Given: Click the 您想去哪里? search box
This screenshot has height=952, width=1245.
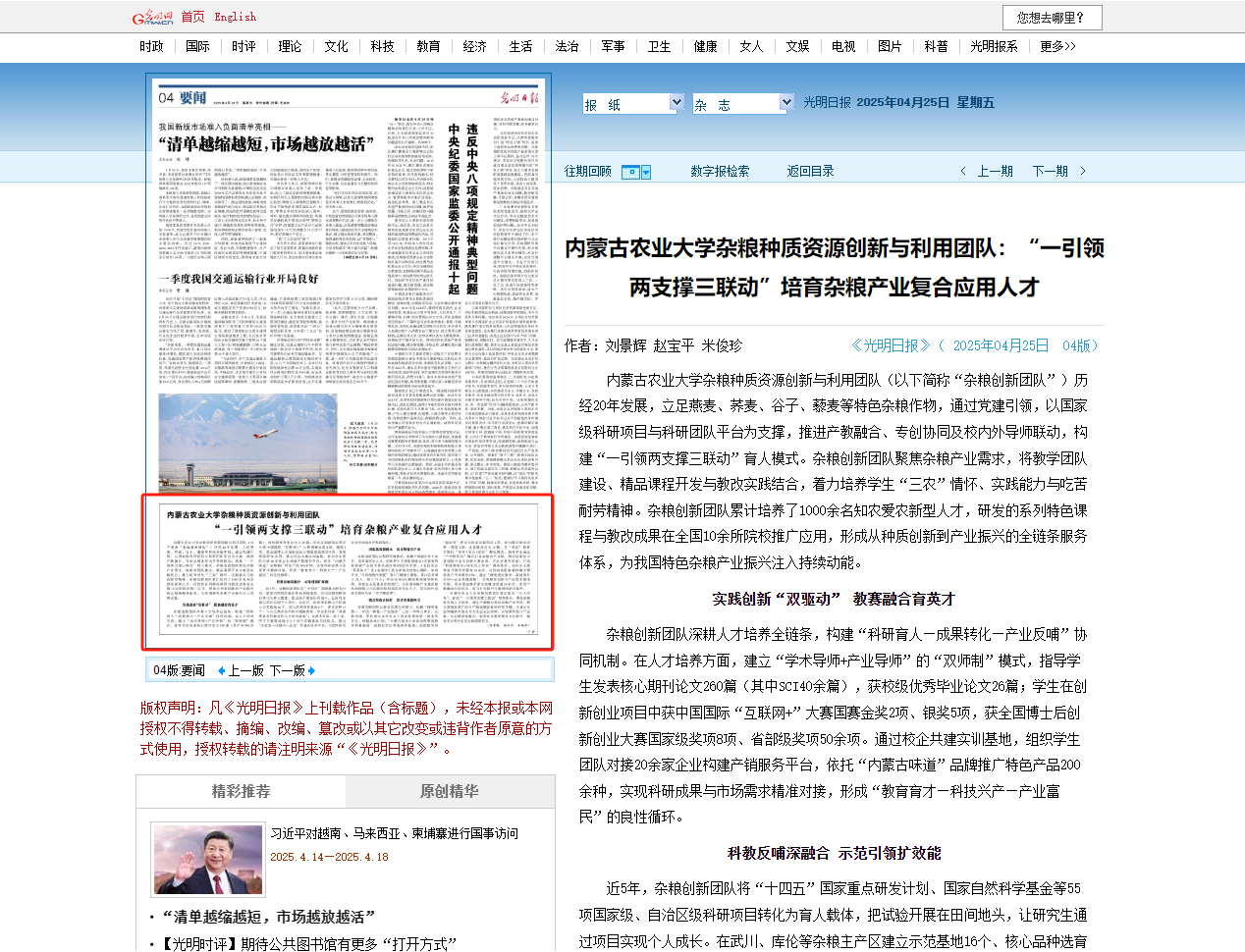Looking at the screenshot, I should (1052, 18).
